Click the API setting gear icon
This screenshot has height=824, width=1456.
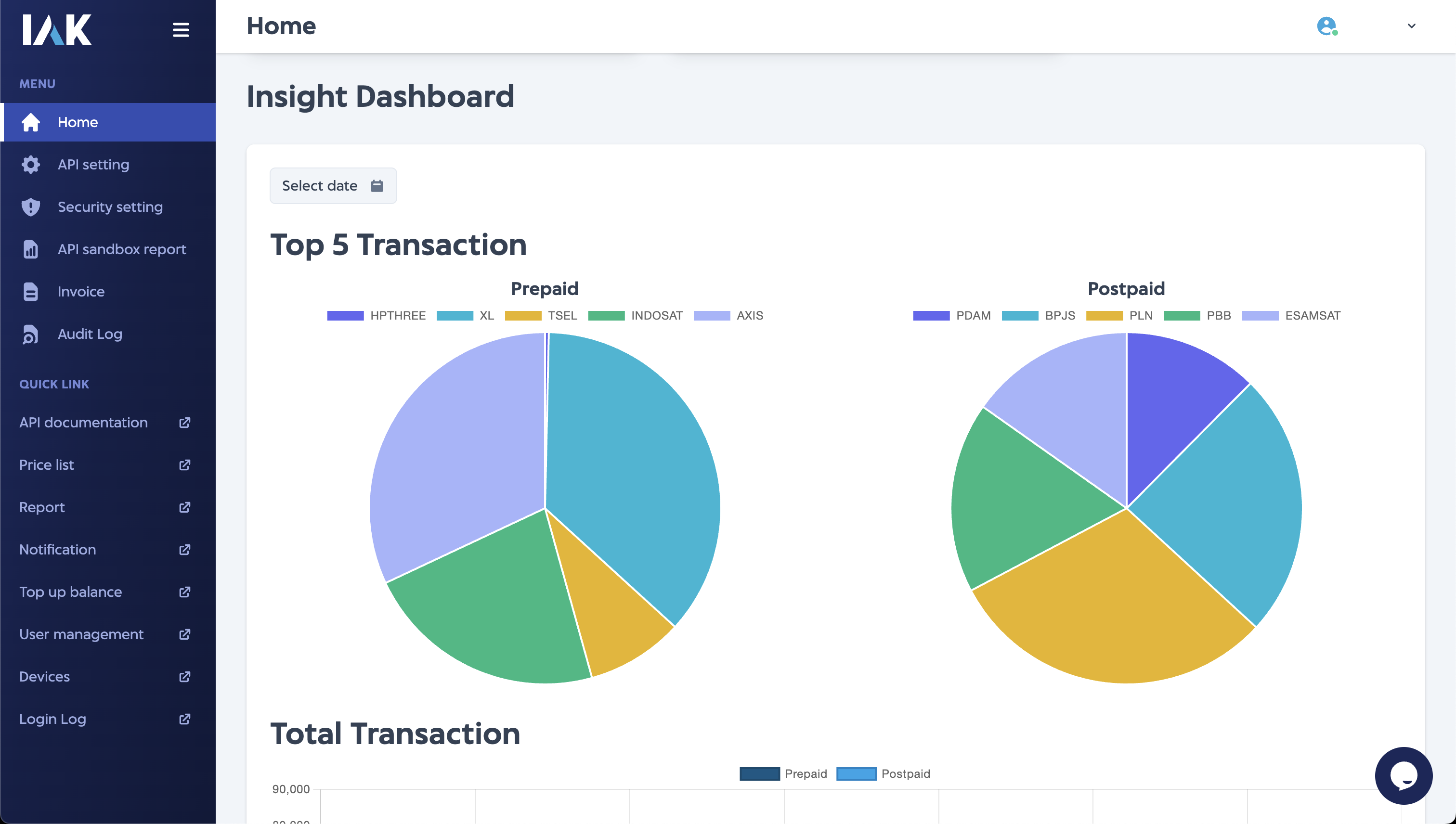pyautogui.click(x=30, y=164)
